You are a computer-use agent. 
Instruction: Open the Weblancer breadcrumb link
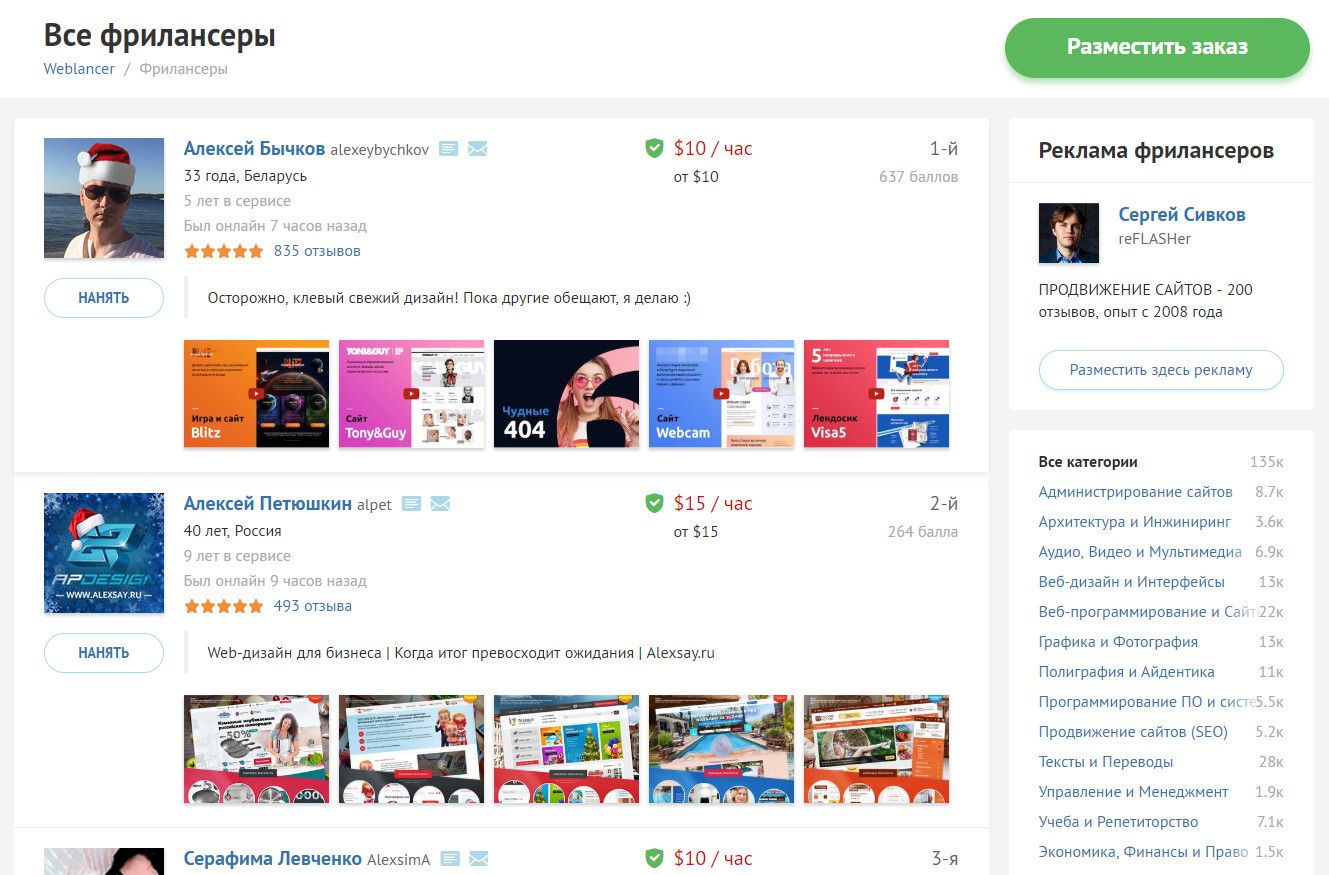click(x=79, y=69)
